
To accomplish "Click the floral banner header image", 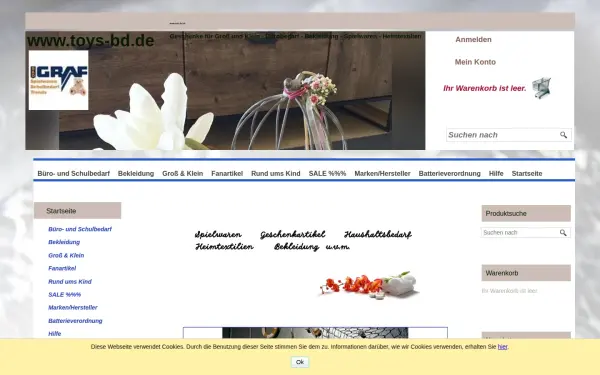I will [x=225, y=90].
